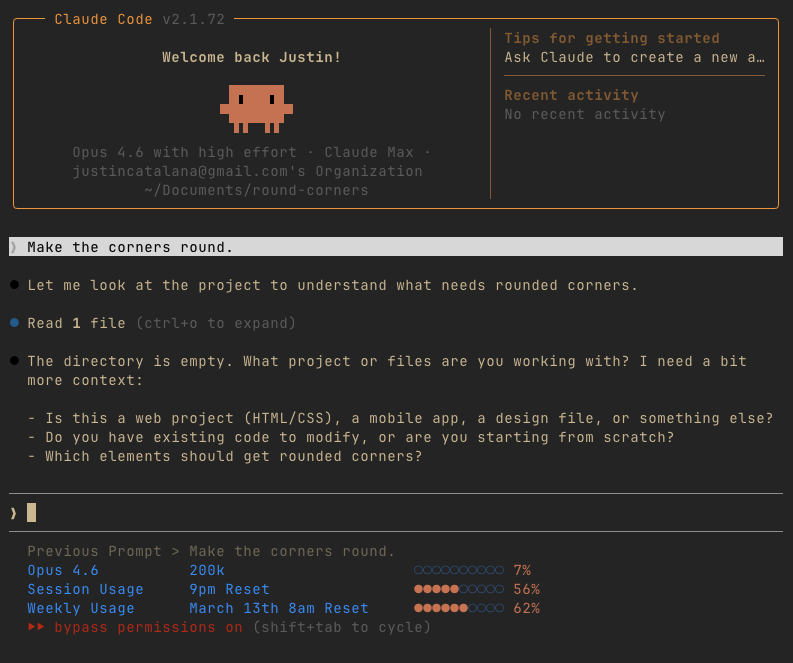Click the shift+tab to cycle hint
Viewport: 793px width, 663px height.
tap(341, 627)
